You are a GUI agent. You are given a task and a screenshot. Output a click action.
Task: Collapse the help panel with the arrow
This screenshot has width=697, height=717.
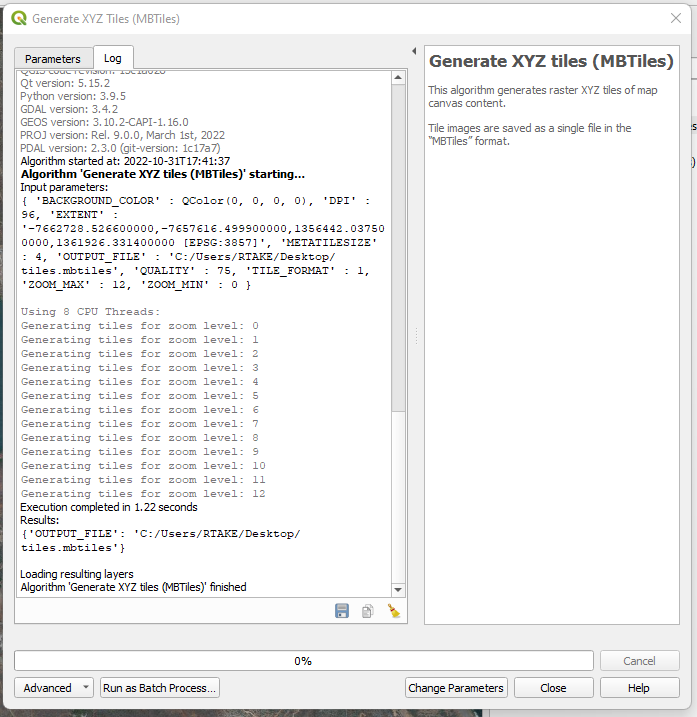pos(414,50)
